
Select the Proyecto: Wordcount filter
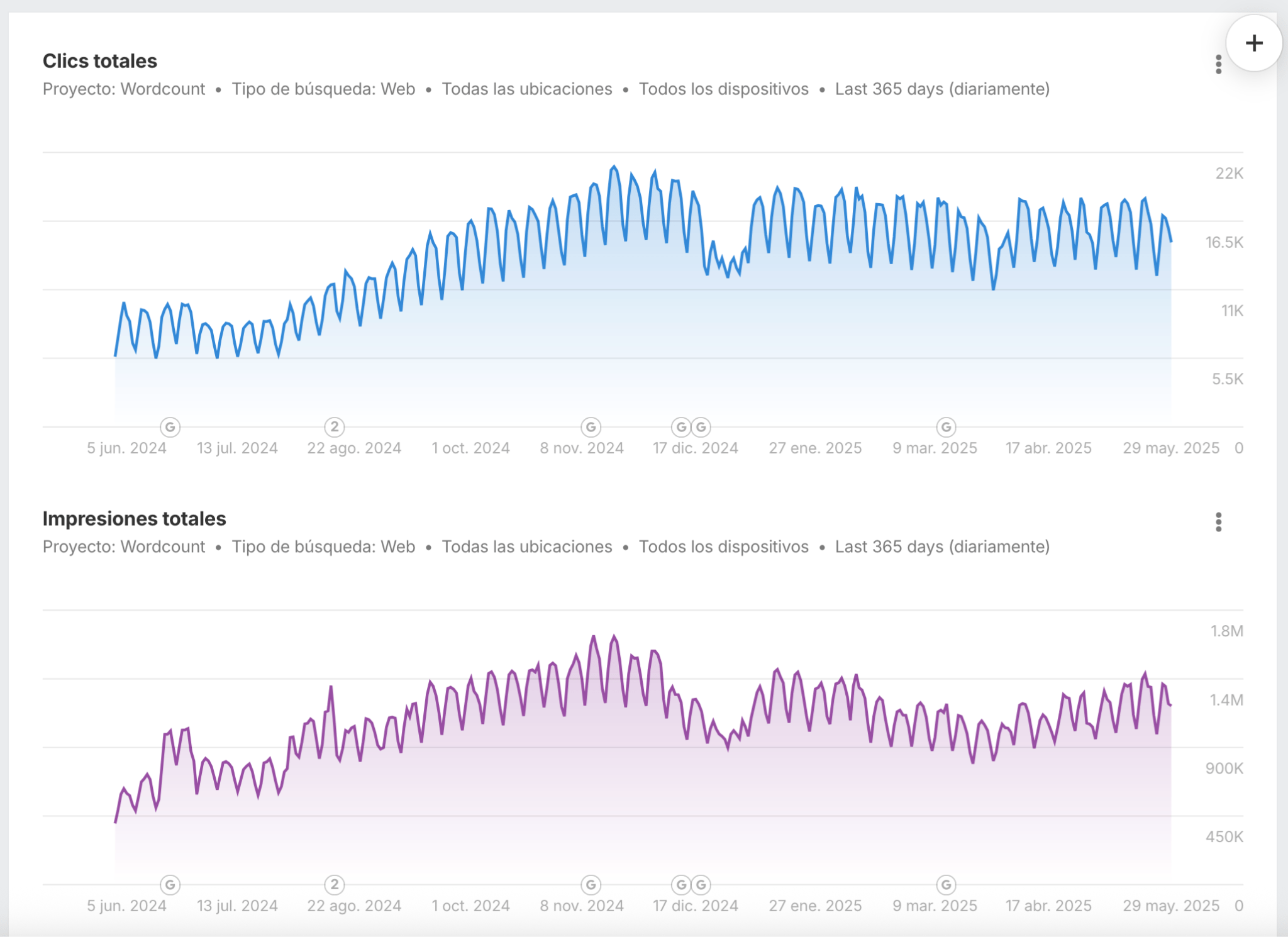click(x=123, y=89)
